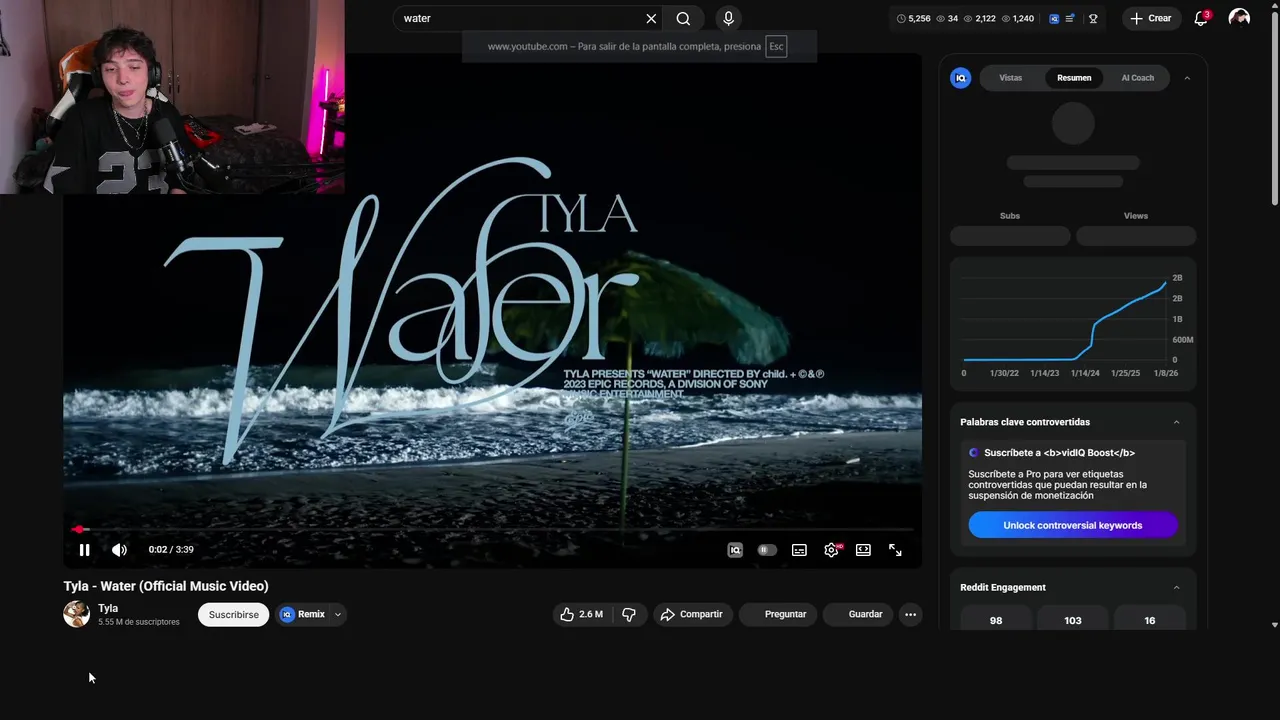1280x720 pixels.
Task: Switch to the Resumen tab
Action: pos(1074,78)
